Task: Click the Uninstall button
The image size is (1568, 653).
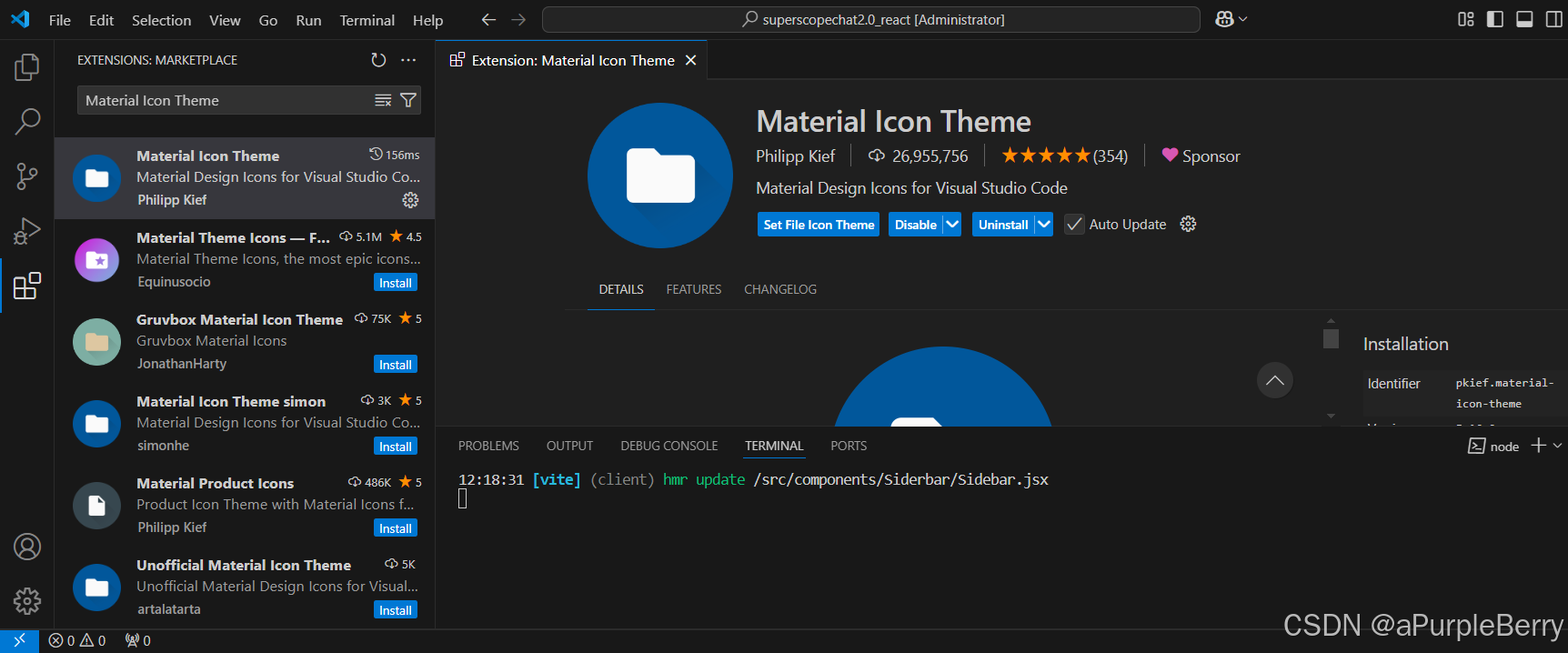Action: 1003,225
